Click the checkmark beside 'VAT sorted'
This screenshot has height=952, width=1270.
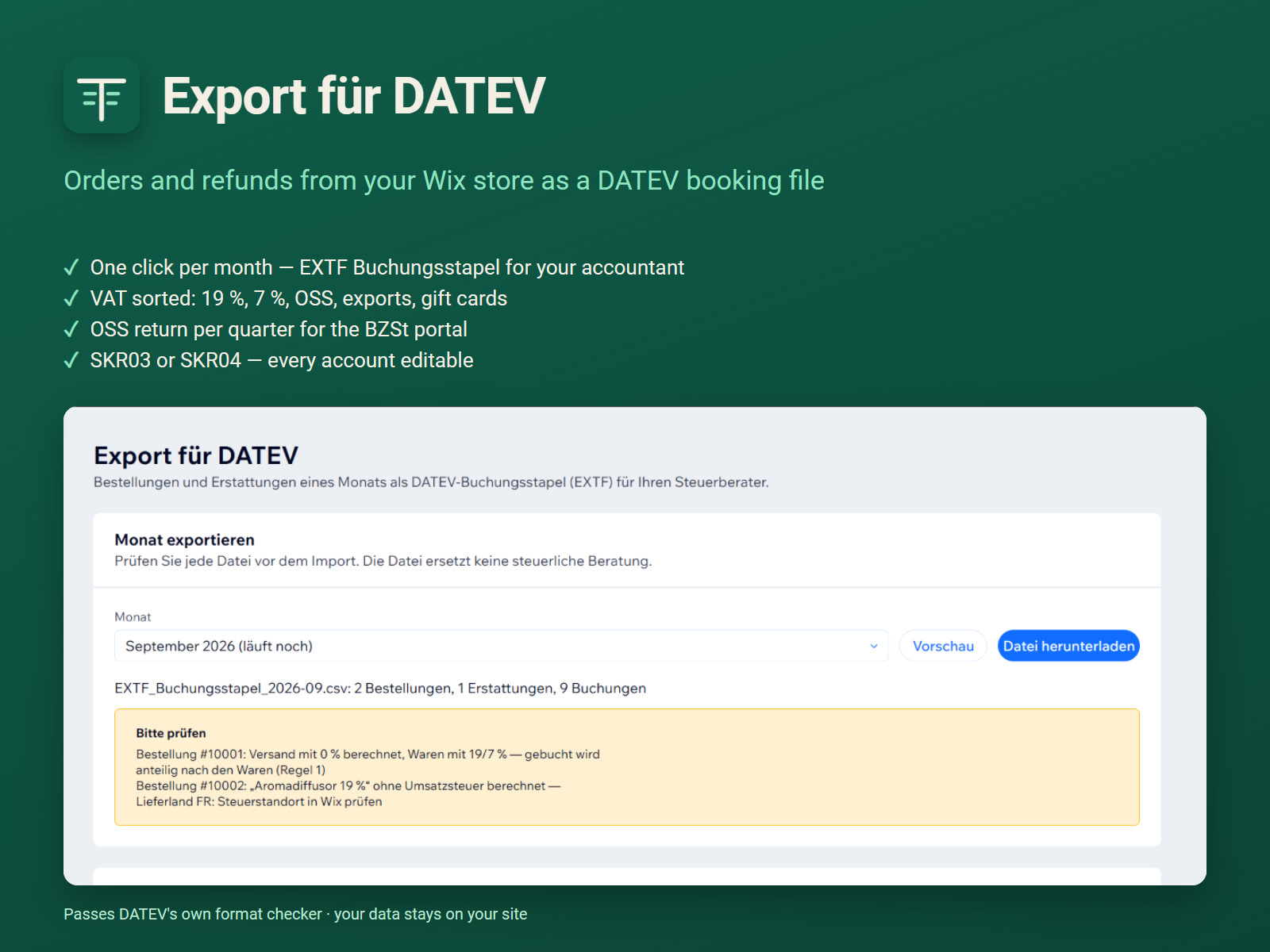(71, 298)
